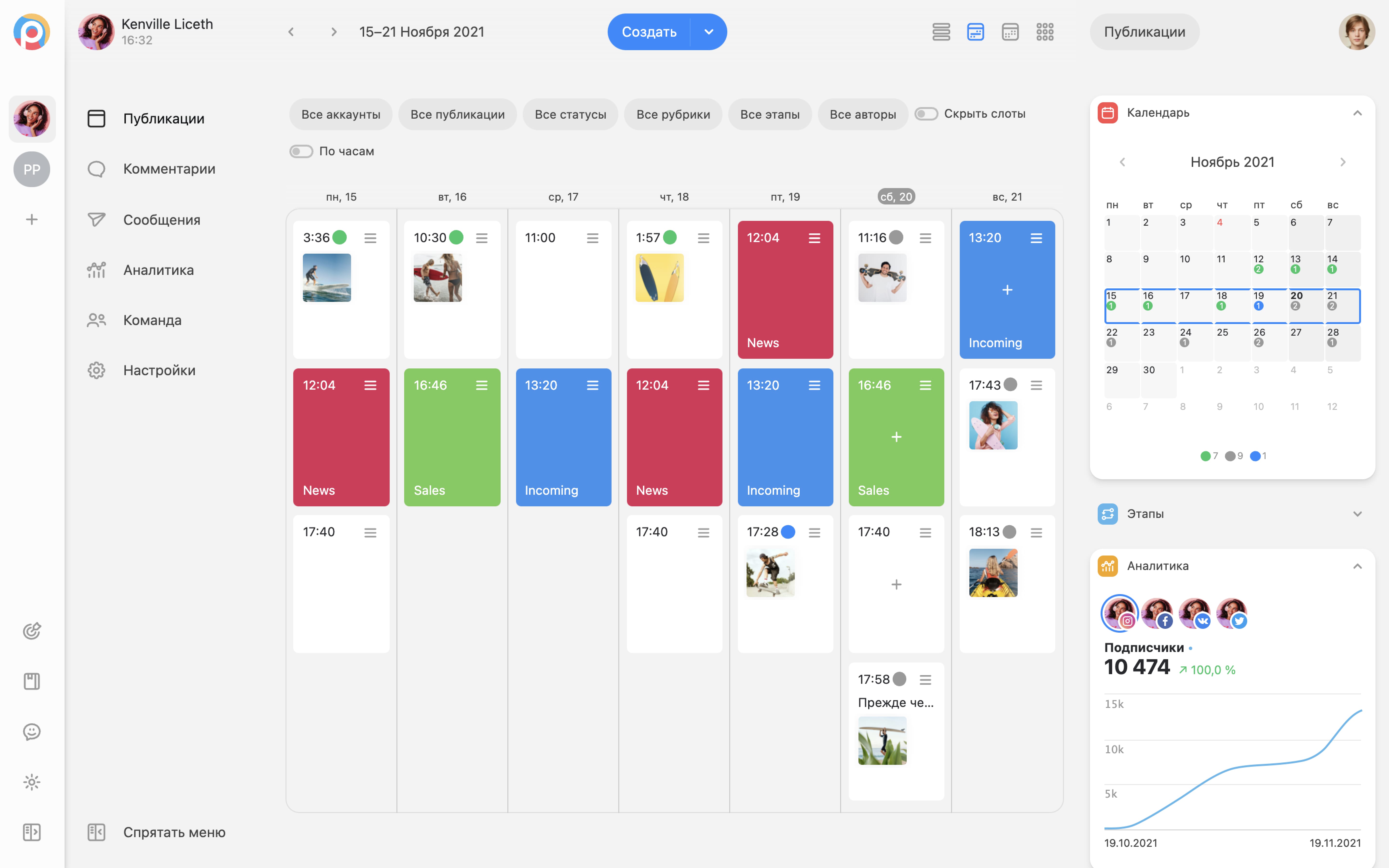1389x868 pixels.
Task: Switch to grid view icon
Action: 1045,32
